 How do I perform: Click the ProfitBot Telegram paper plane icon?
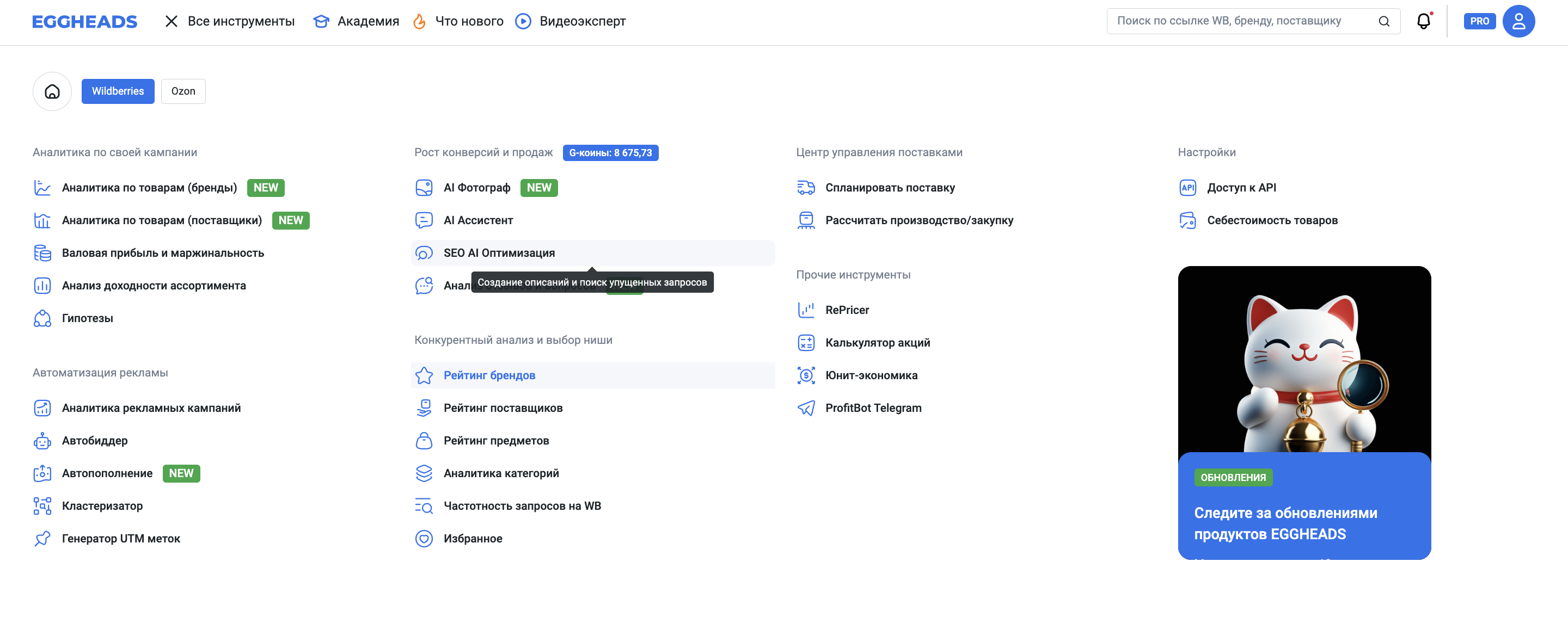pos(806,408)
